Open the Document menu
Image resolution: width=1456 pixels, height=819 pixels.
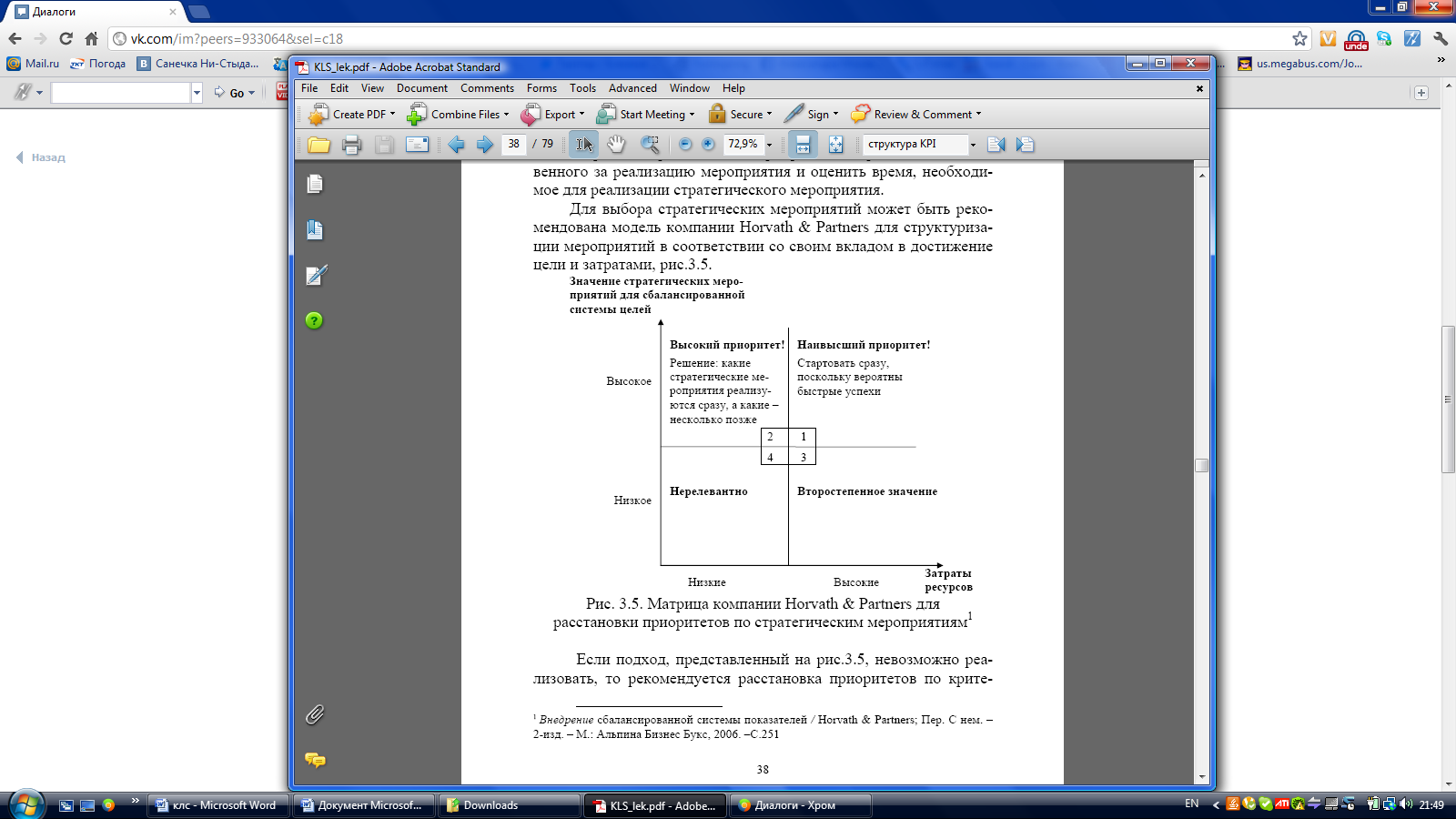pyautogui.click(x=422, y=88)
